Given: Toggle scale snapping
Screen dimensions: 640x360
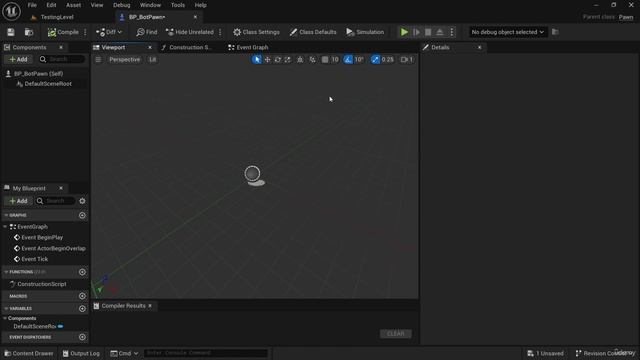Looking at the screenshot, I should tap(375, 60).
